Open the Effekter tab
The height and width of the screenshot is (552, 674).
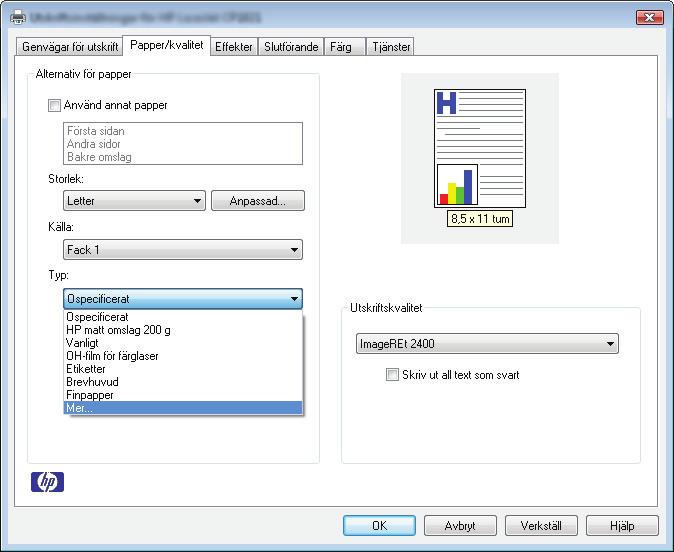pos(234,46)
